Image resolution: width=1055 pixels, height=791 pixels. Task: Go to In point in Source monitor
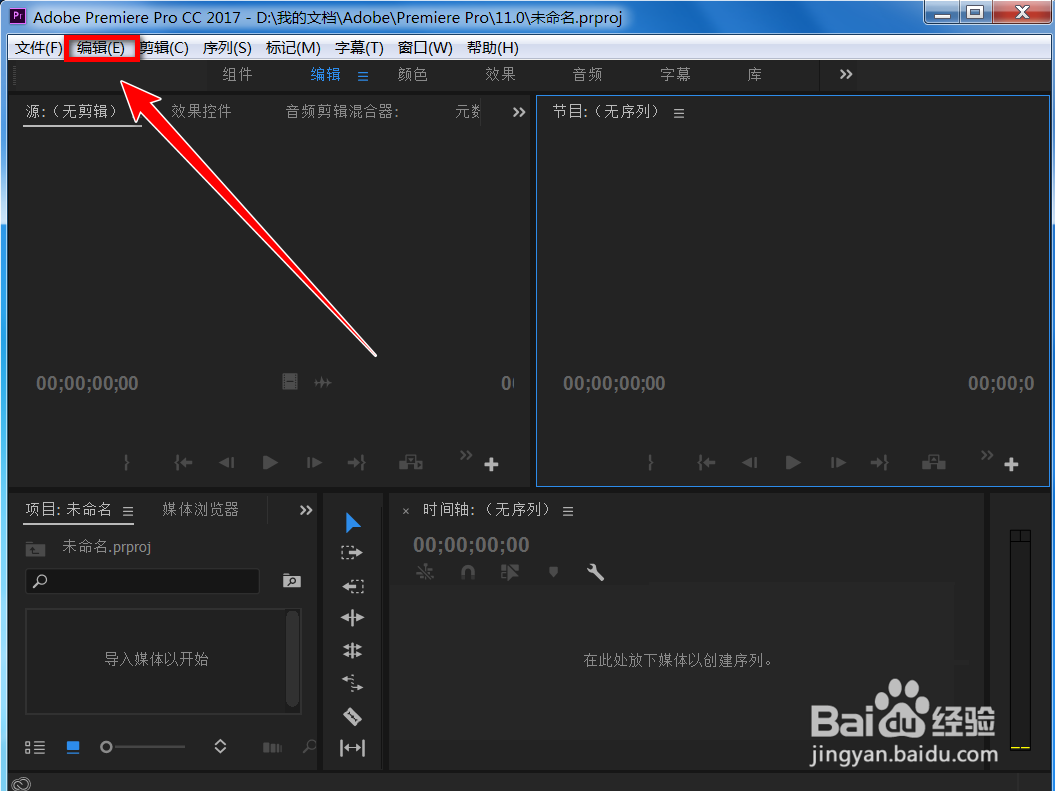(183, 463)
